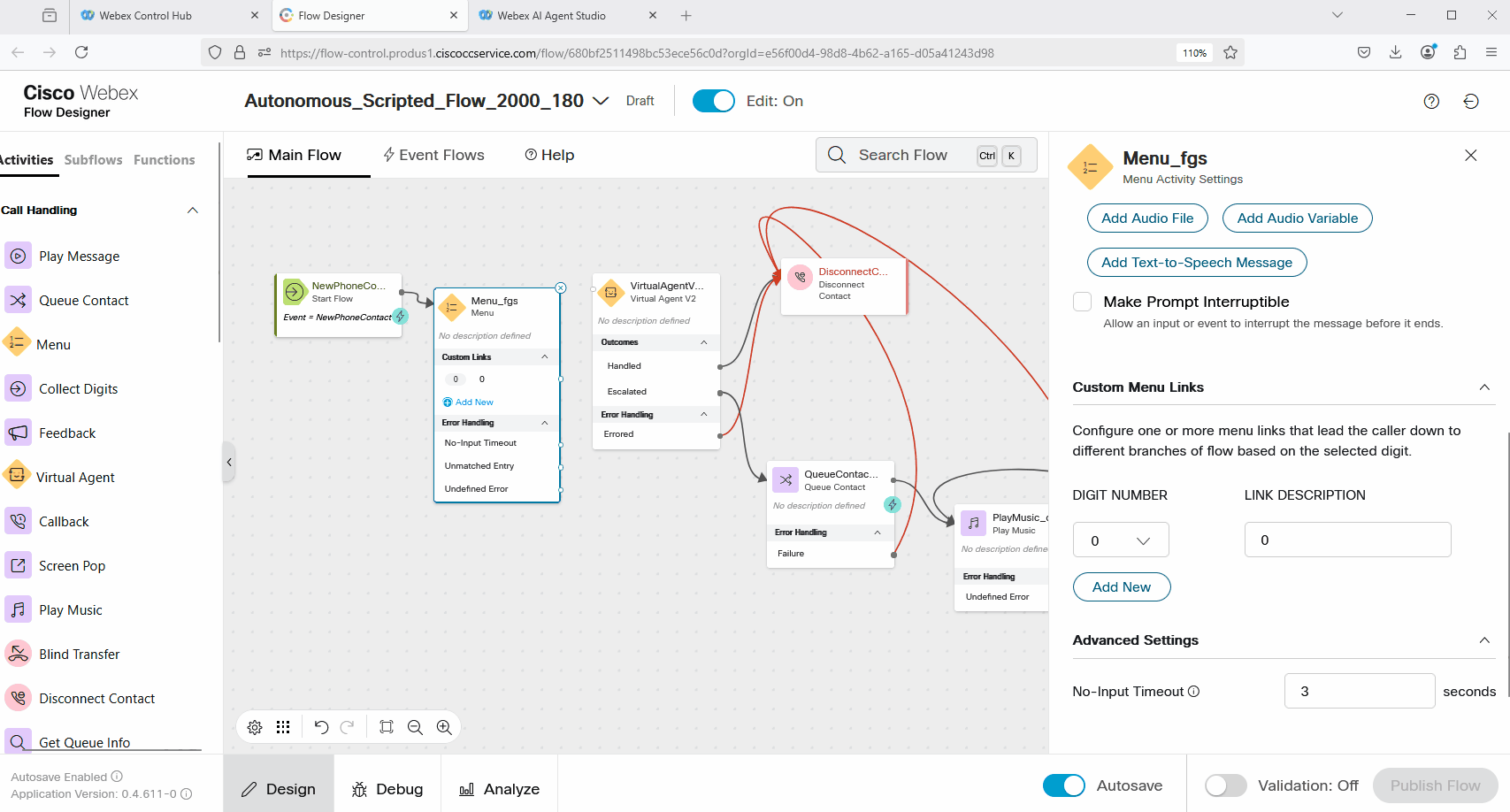Click the canvas settings gear icon

click(255, 727)
